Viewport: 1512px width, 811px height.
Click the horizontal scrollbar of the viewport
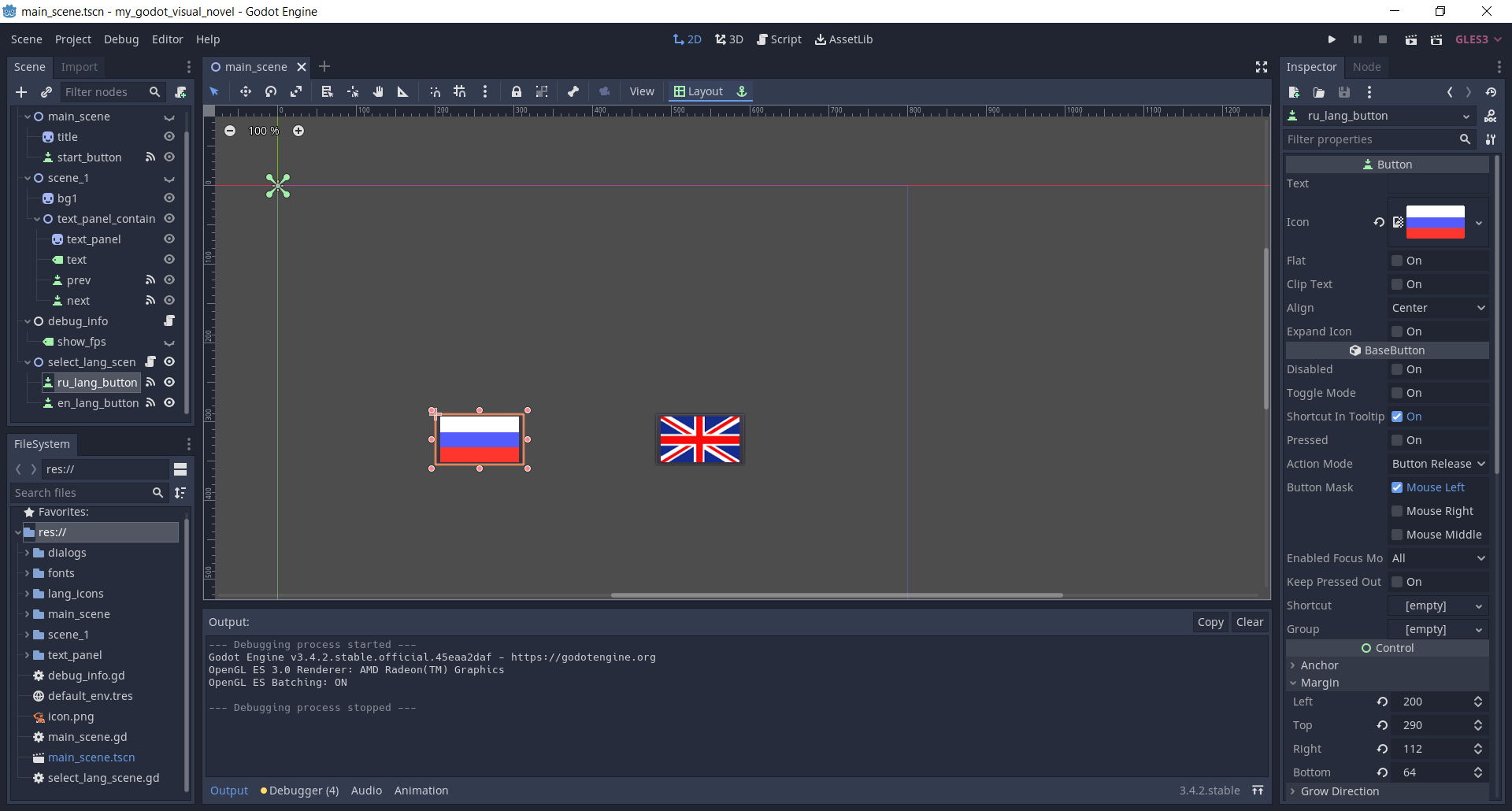coord(836,595)
